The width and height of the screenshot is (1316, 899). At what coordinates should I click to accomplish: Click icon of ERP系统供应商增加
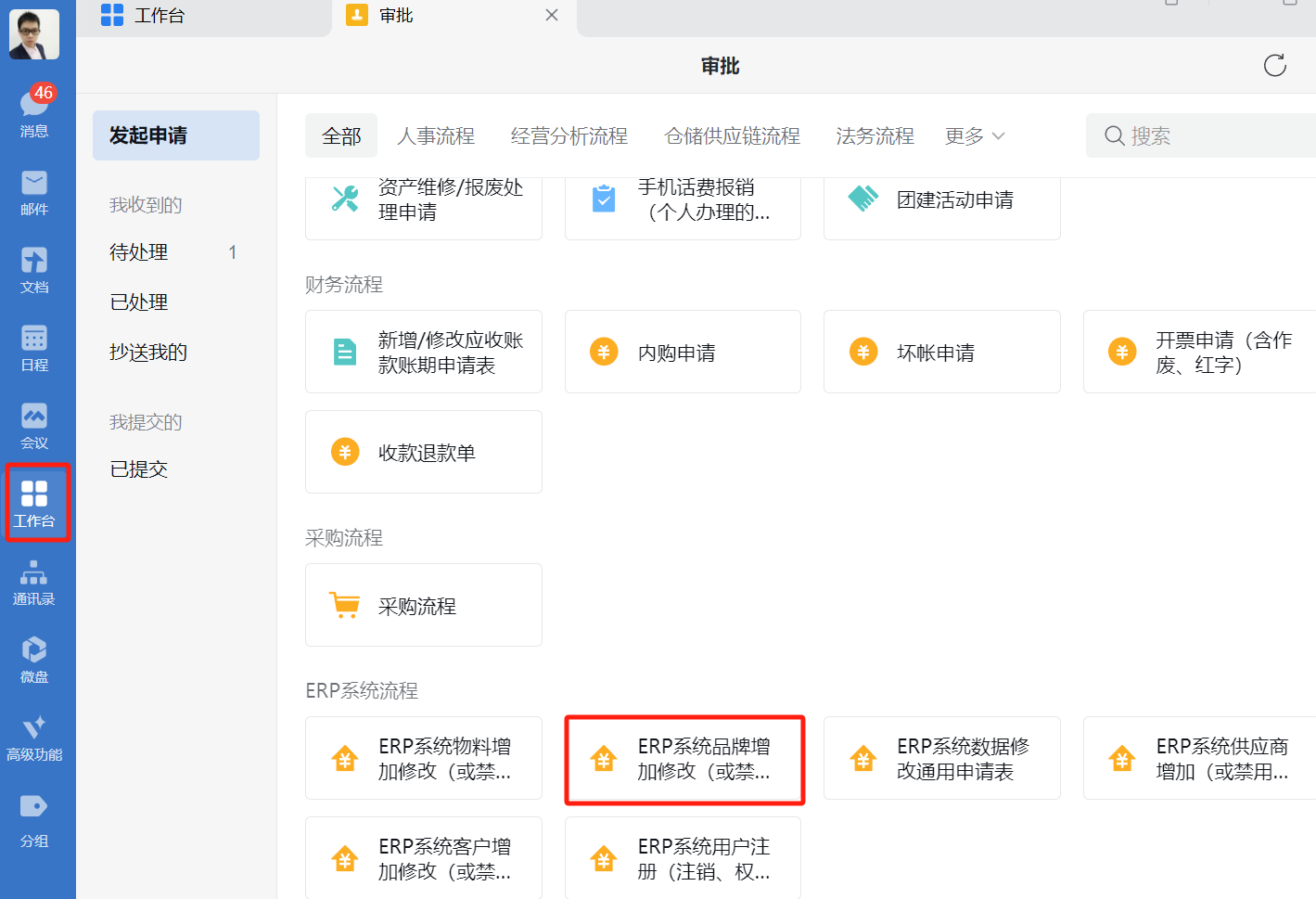point(1122,758)
